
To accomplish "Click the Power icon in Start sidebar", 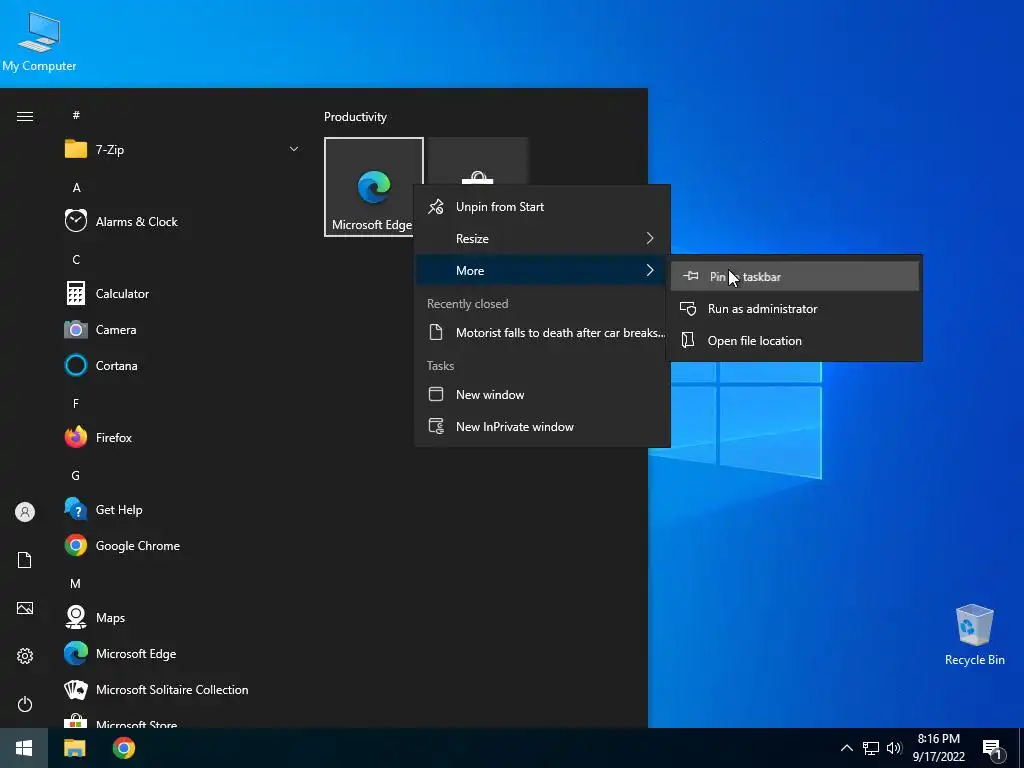I will pyautogui.click(x=25, y=704).
